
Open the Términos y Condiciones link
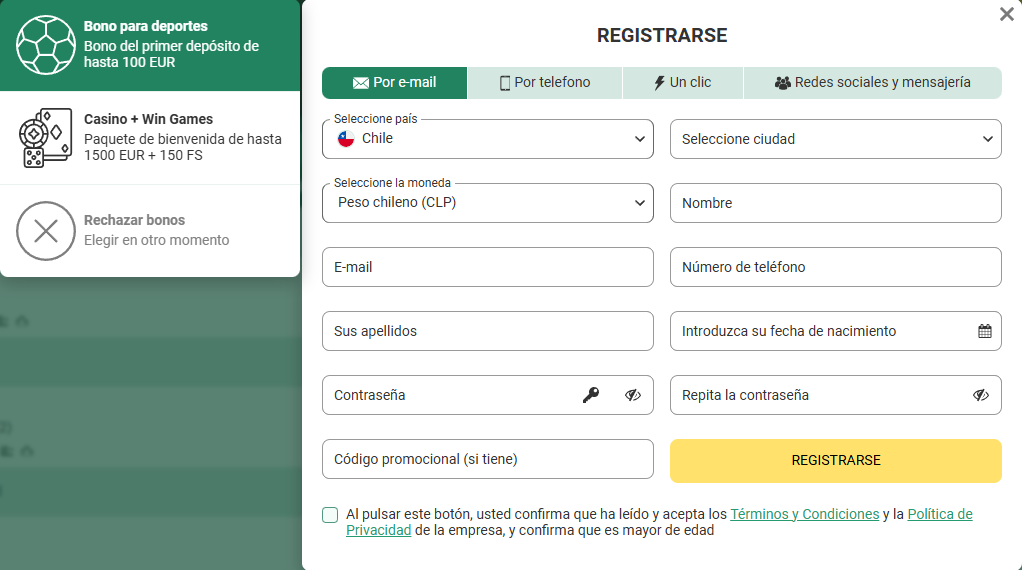tap(804, 514)
